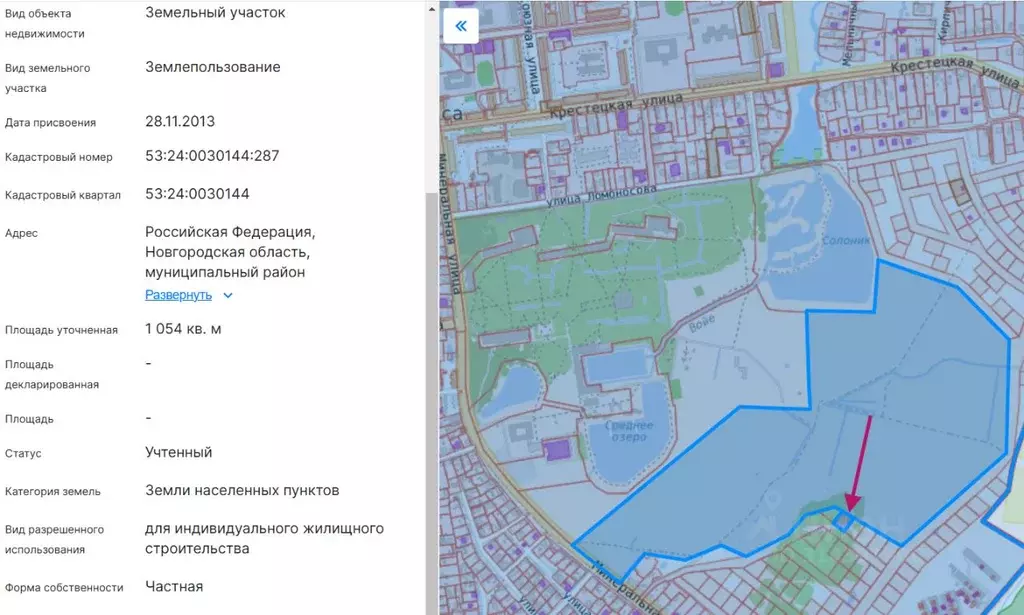Open the Развернуть chevron dropdown arrow

coord(227,296)
